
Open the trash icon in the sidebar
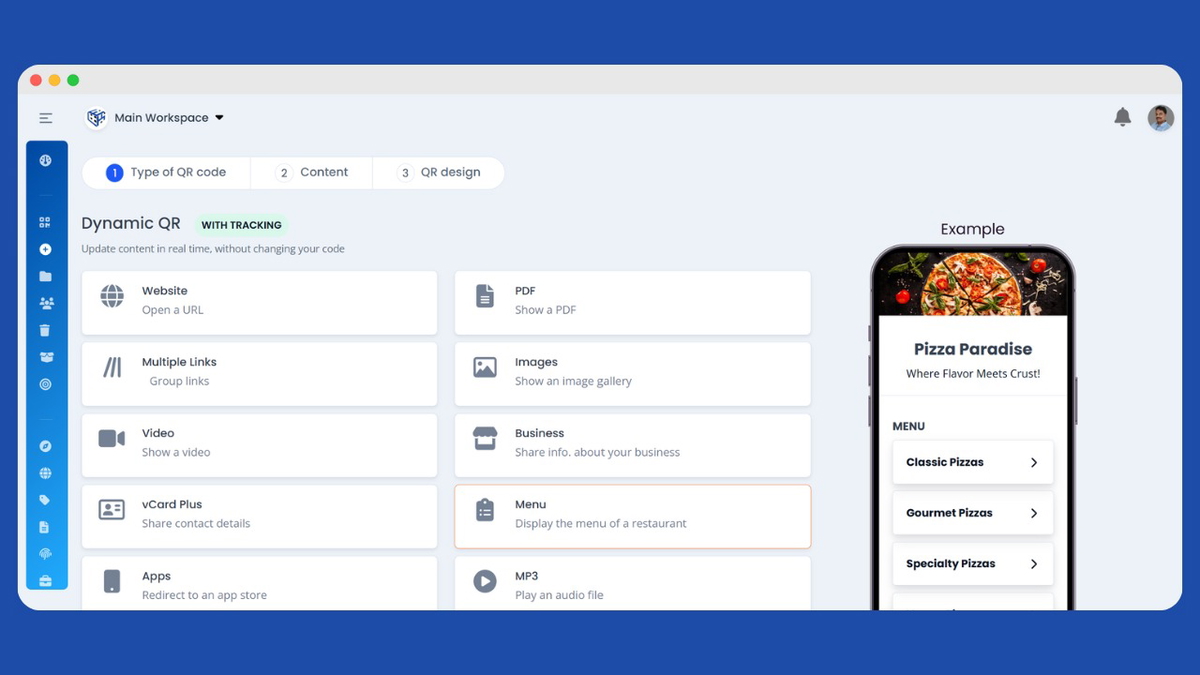coord(46,330)
